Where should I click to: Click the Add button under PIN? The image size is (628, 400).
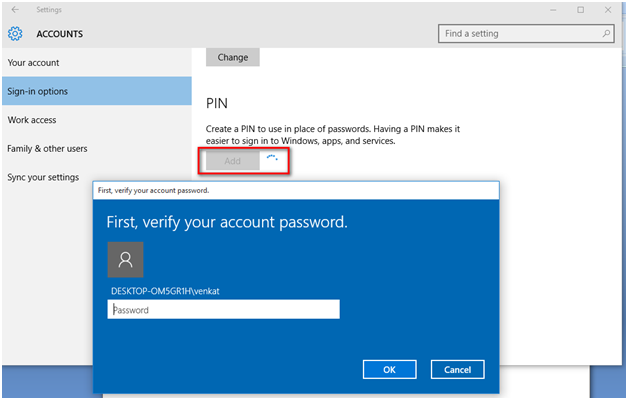coord(232,160)
